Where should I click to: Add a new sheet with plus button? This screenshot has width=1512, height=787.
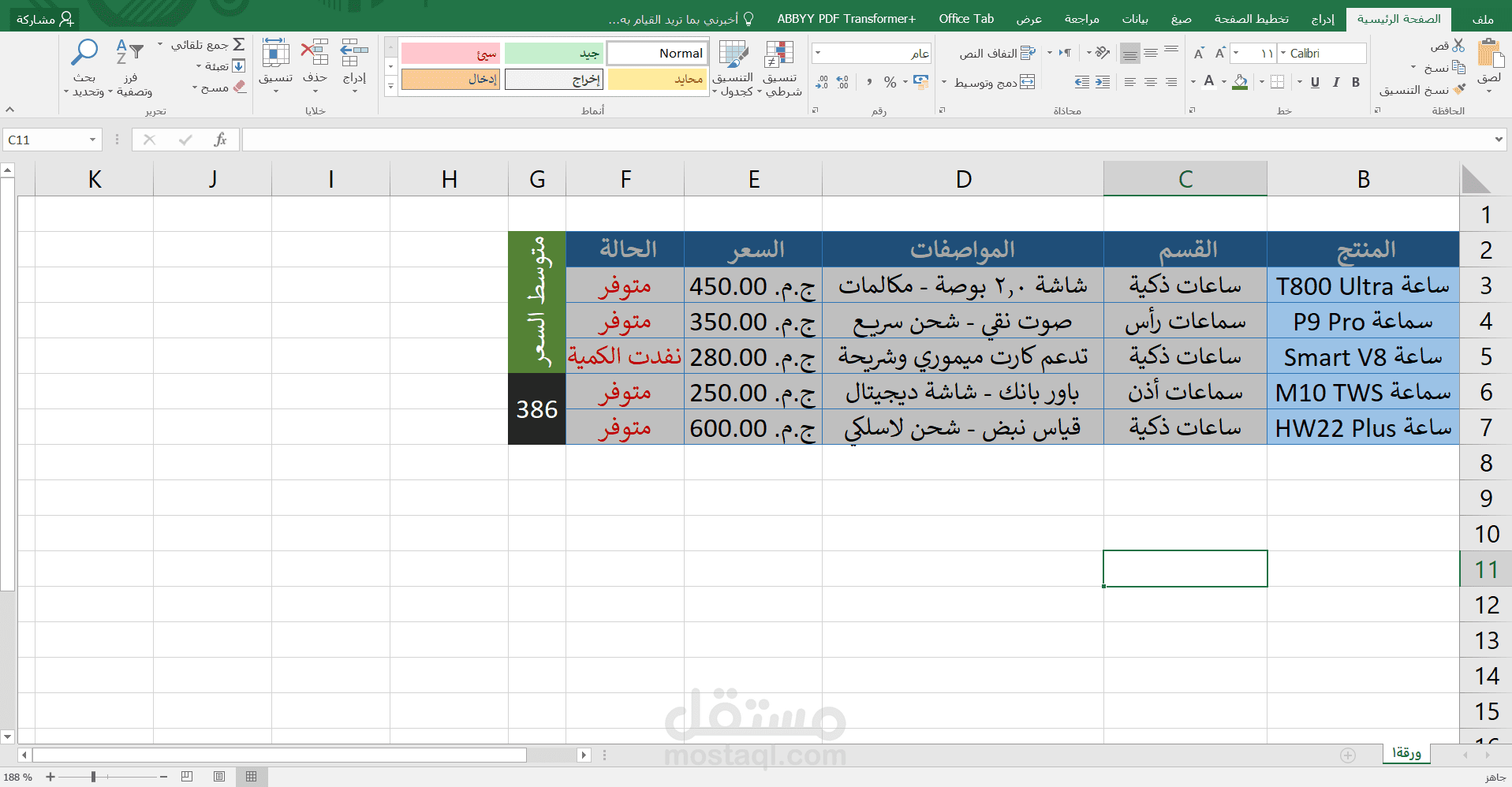tap(1348, 755)
